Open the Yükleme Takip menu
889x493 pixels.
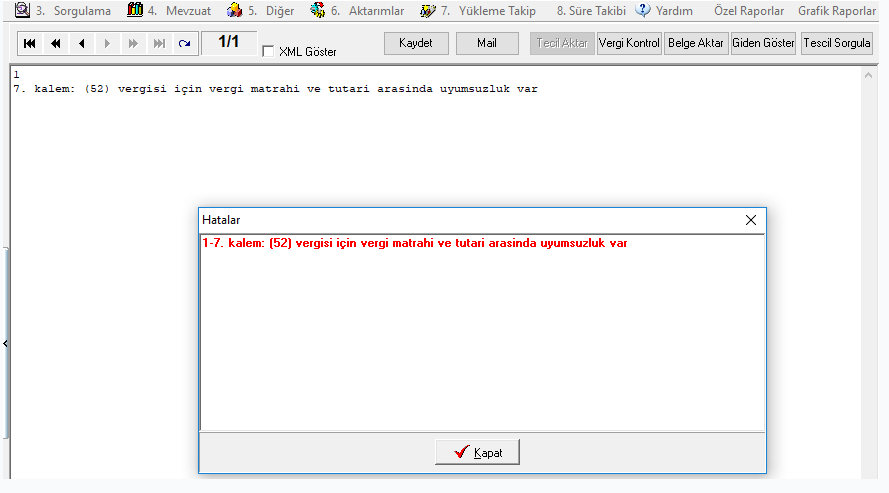(497, 11)
